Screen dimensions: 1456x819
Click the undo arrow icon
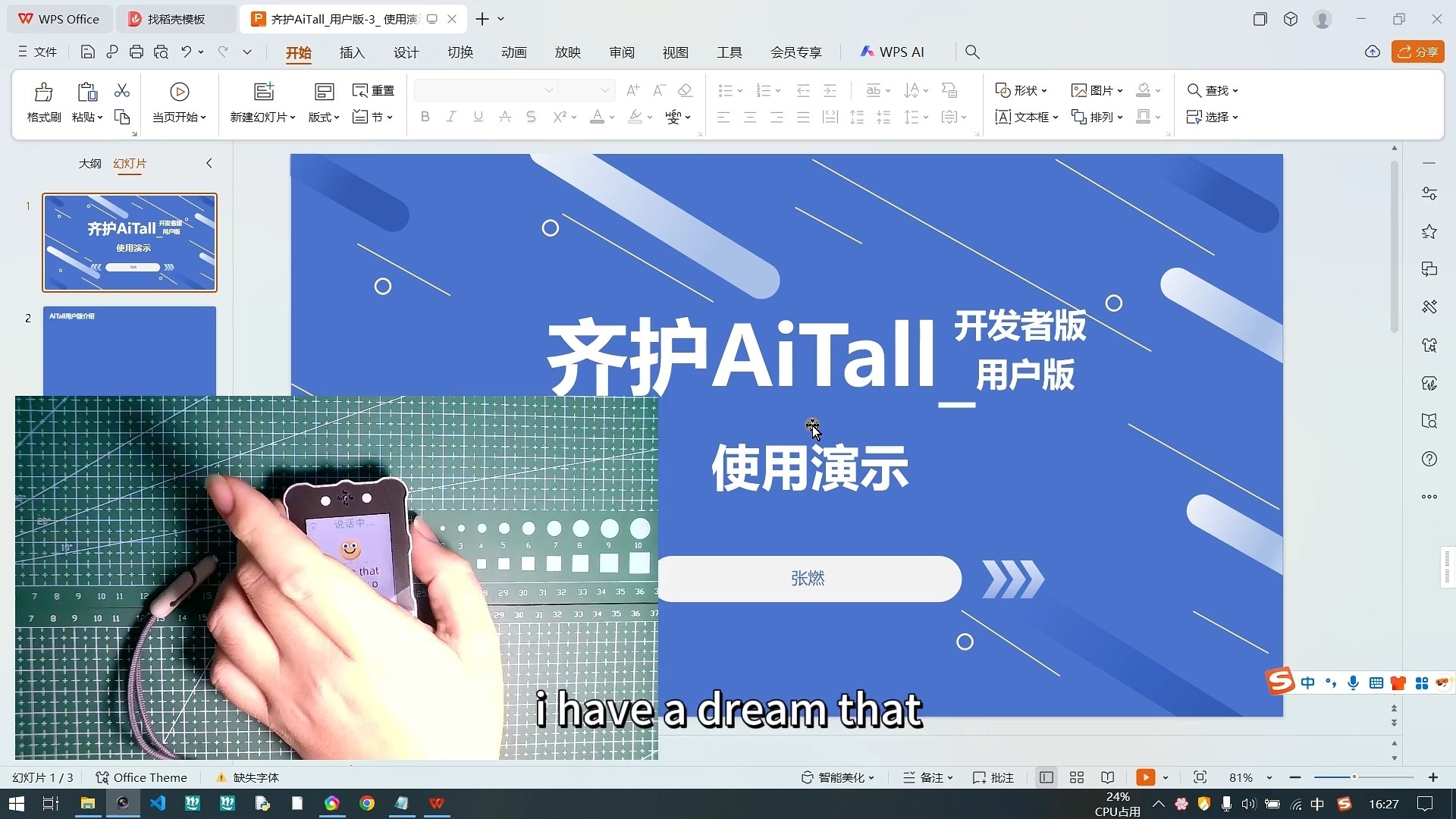click(186, 52)
